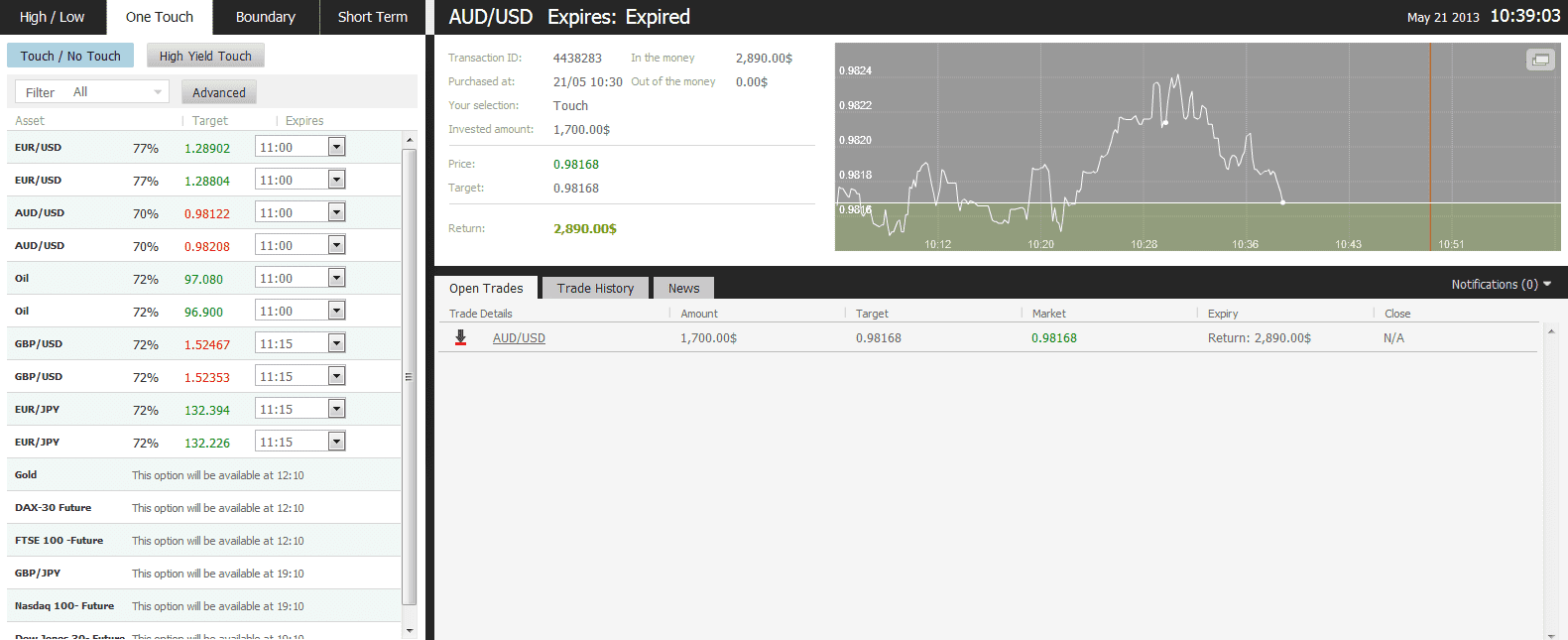
Task: Open expiry dropdown arrow for EUR/USD 1.28902
Action: click(336, 147)
